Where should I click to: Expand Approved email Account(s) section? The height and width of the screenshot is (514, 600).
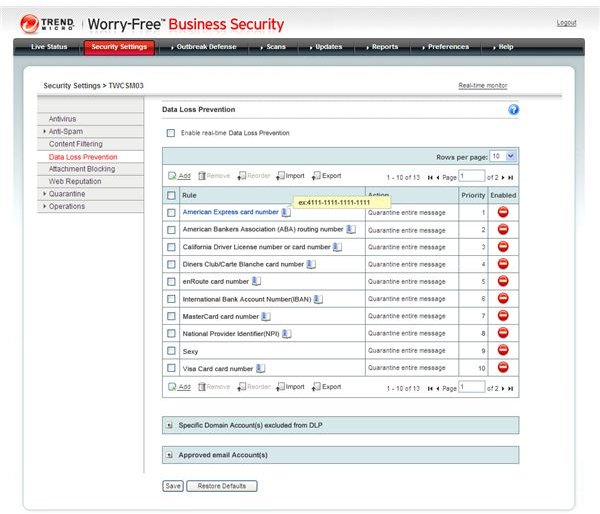pyautogui.click(x=169, y=455)
